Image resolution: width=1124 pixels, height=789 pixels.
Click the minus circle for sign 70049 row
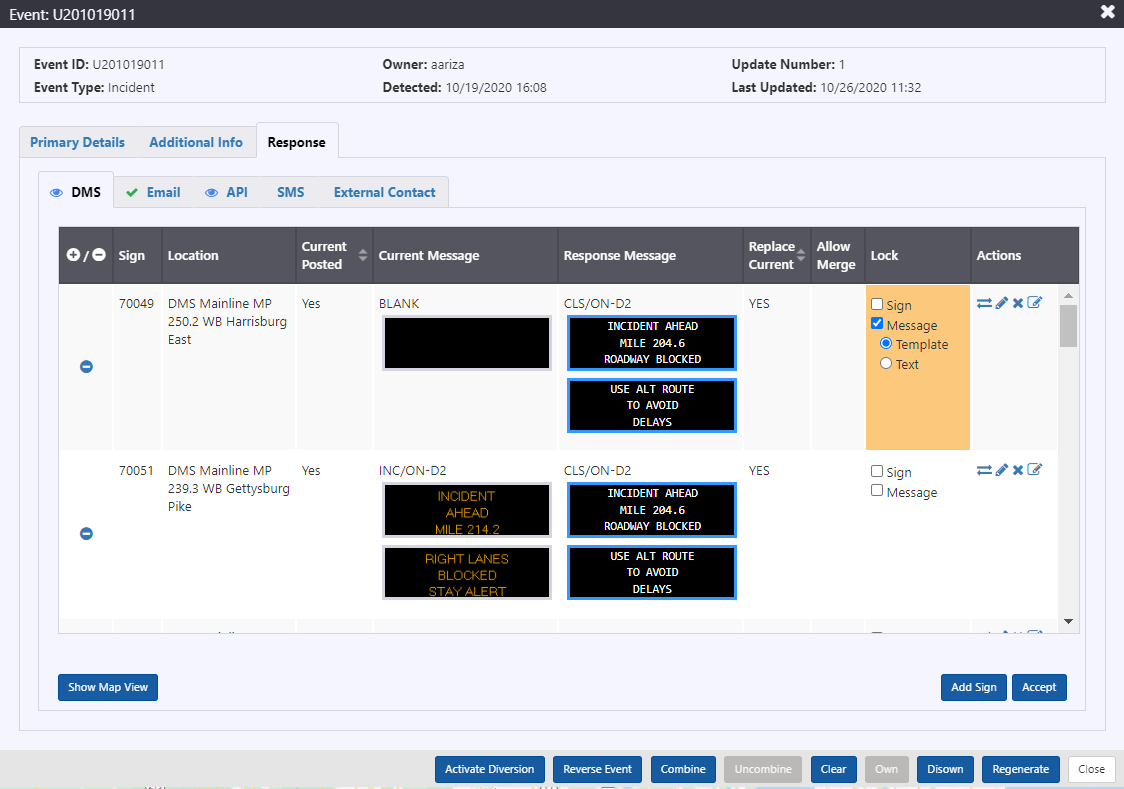(x=86, y=366)
